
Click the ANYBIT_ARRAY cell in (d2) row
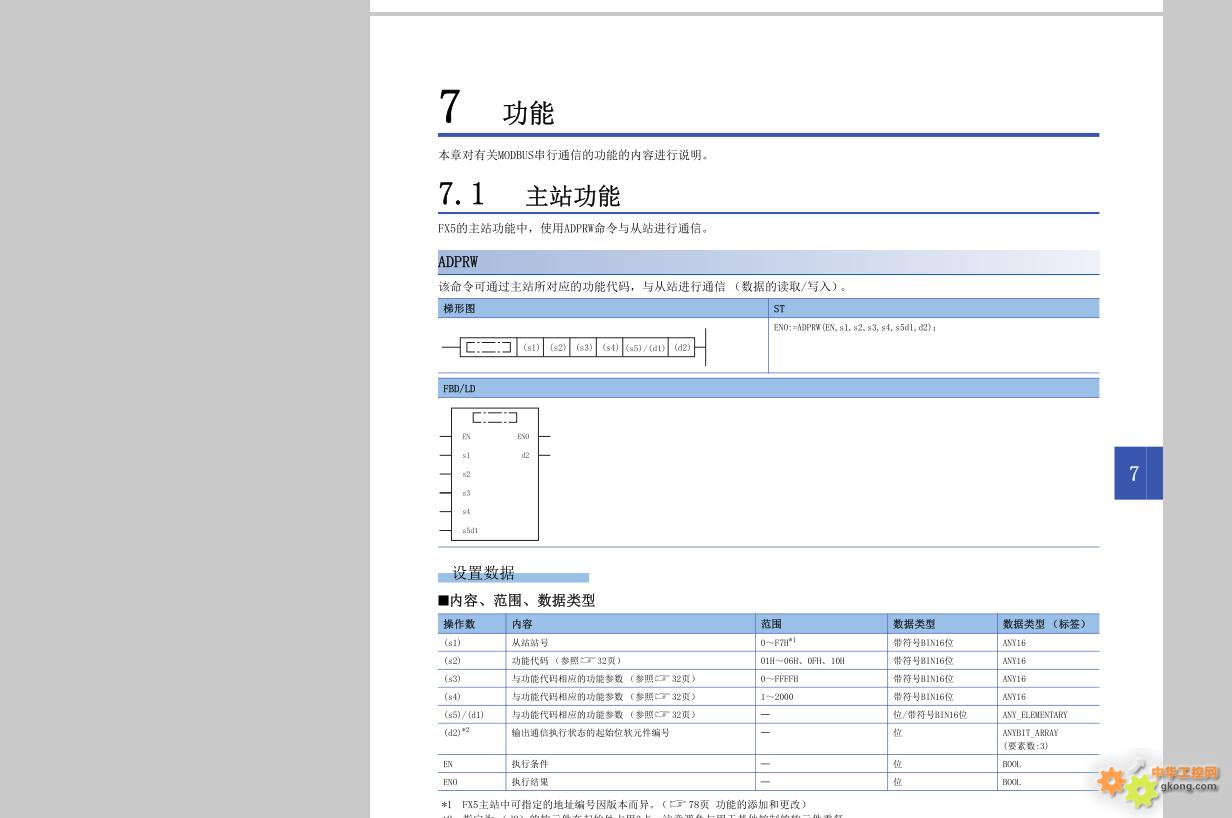[x=1030, y=733]
